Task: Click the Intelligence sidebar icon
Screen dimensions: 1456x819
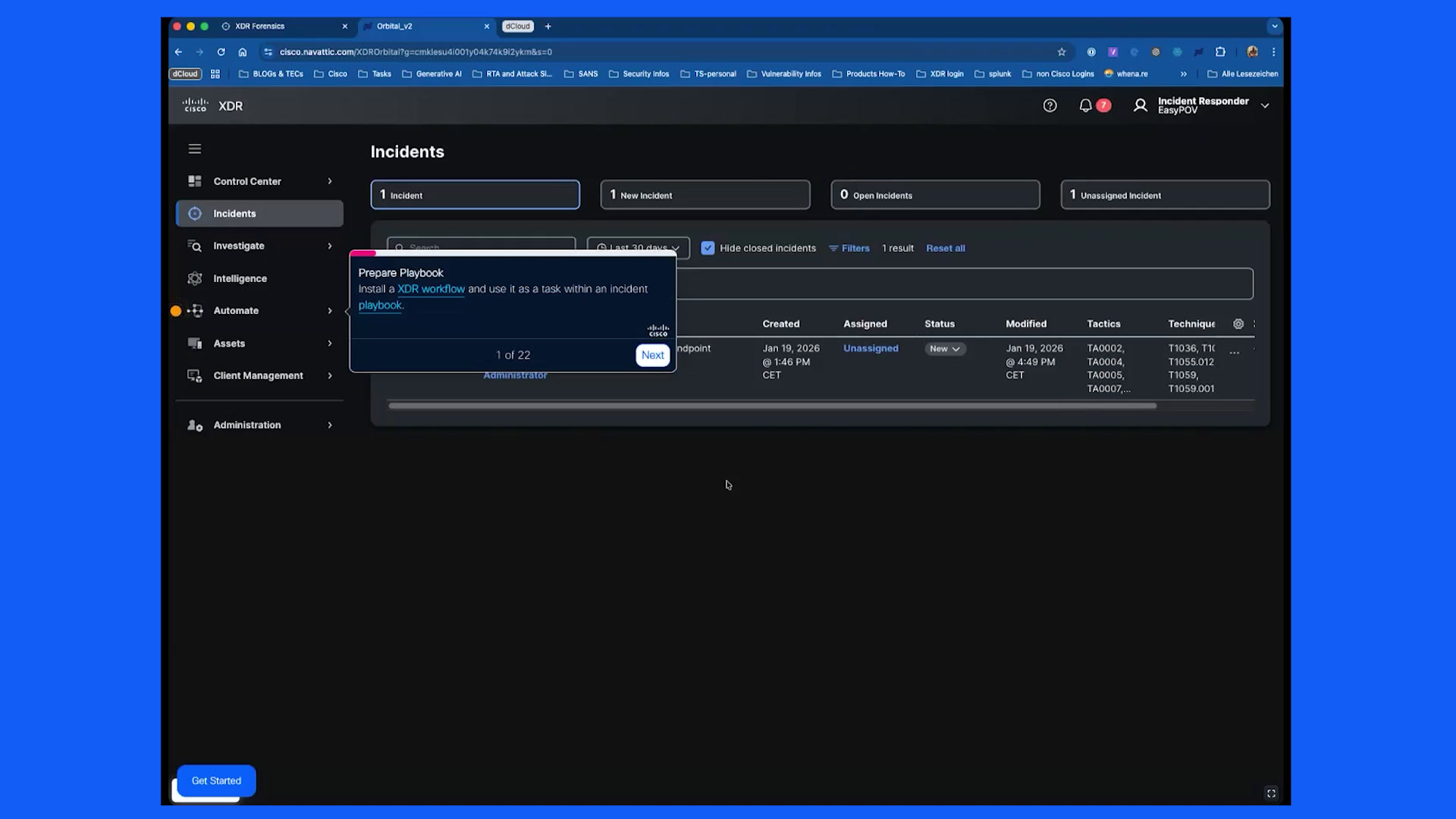Action: (195, 278)
